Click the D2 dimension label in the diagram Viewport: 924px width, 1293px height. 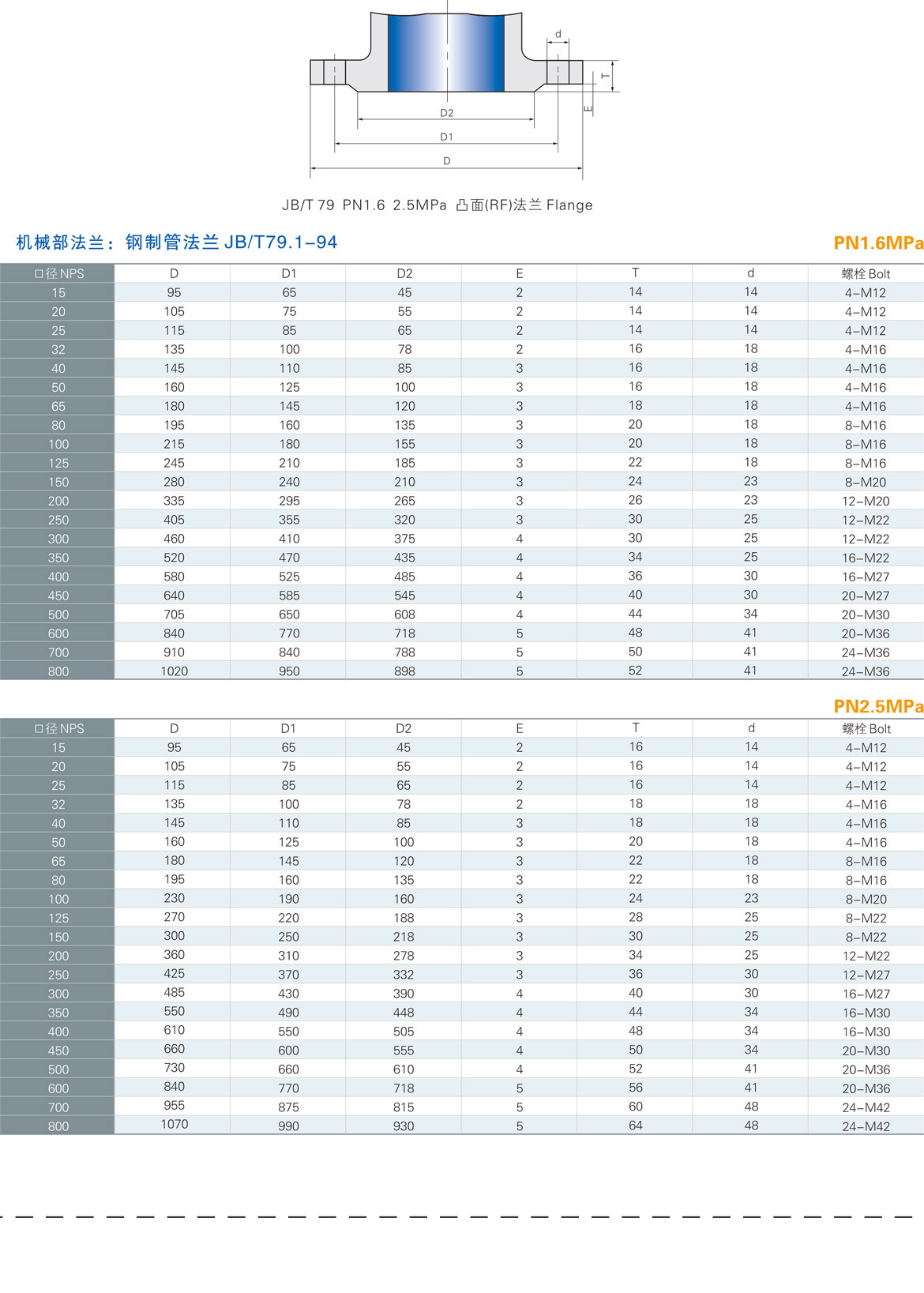(x=447, y=113)
